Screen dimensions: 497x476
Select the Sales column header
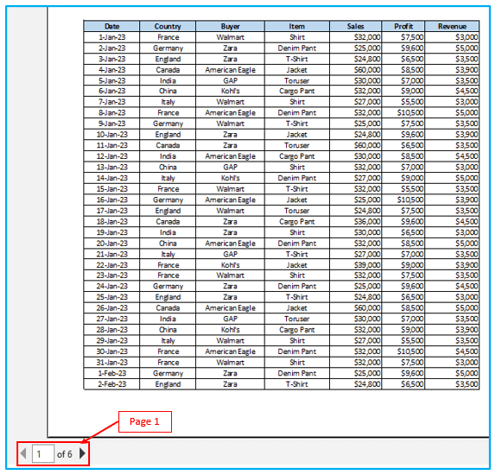coord(355,26)
